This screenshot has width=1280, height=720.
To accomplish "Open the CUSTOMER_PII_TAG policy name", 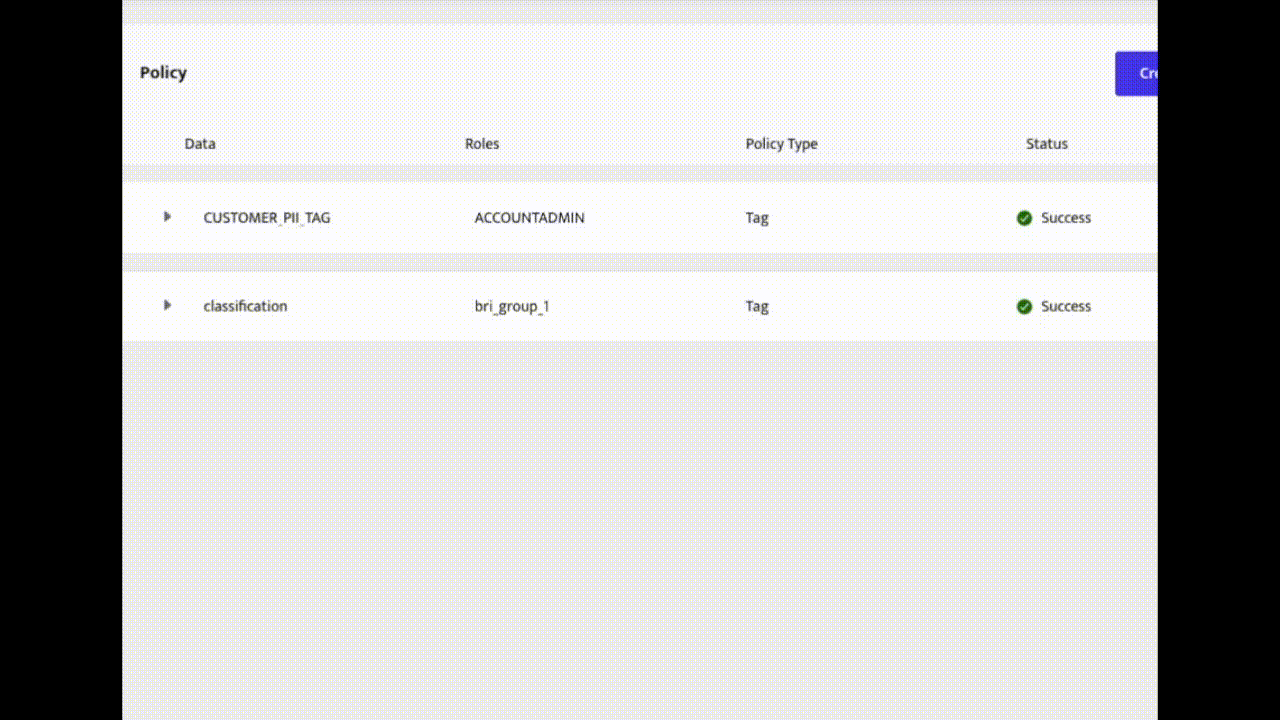I will click(x=267, y=218).
